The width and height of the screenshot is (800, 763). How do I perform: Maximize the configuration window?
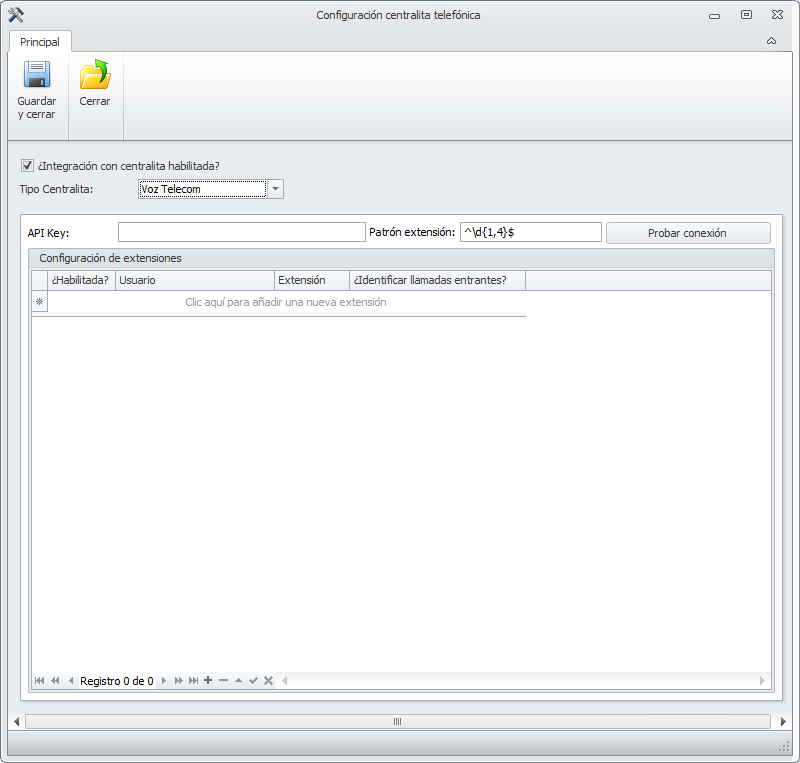[746, 15]
